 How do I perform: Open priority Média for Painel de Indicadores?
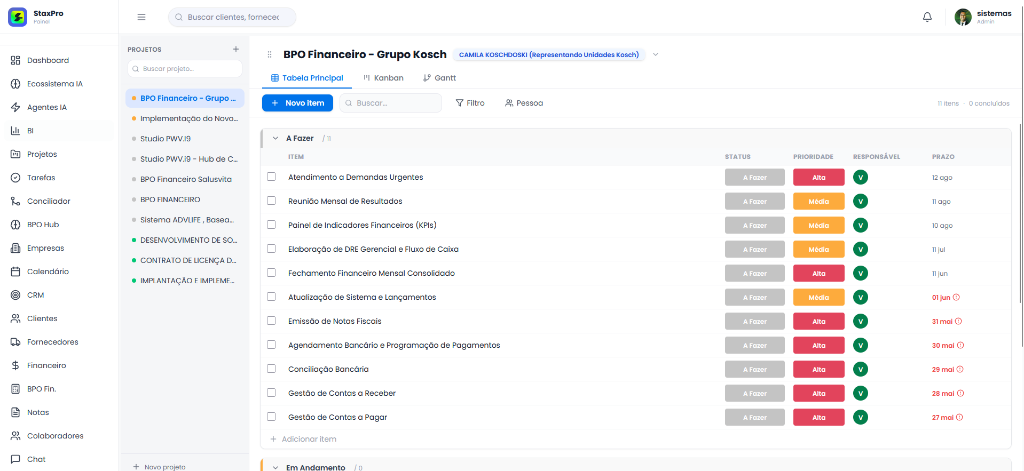(x=819, y=225)
